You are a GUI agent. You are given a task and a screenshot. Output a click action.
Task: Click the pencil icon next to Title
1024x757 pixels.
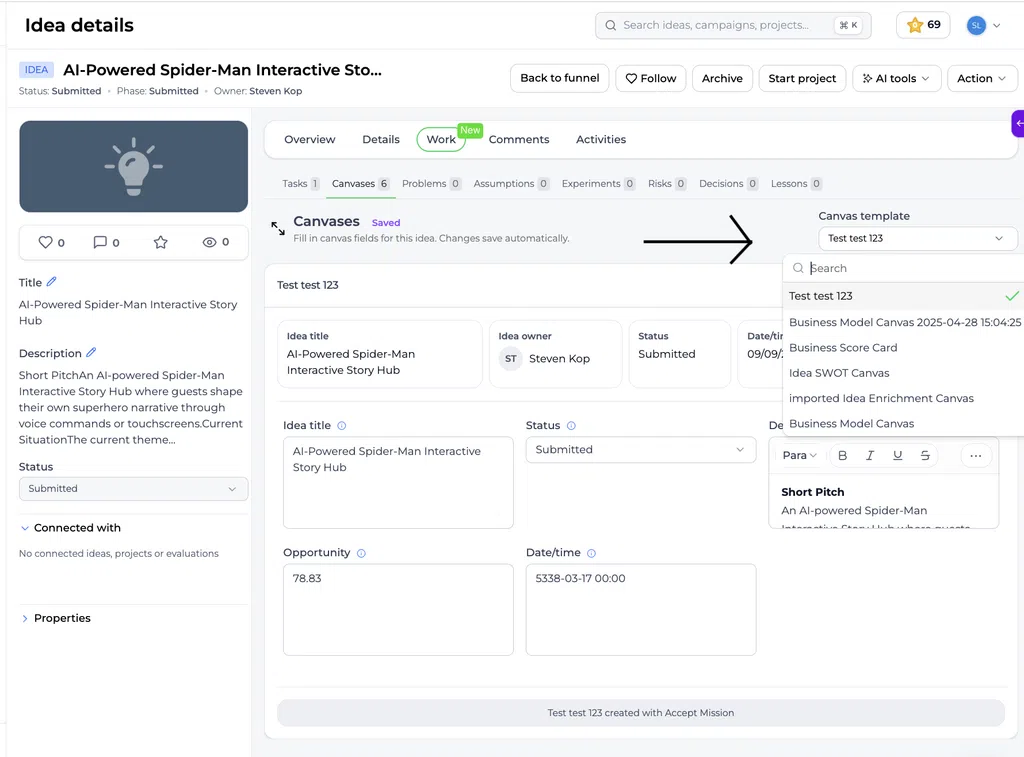click(x=52, y=282)
